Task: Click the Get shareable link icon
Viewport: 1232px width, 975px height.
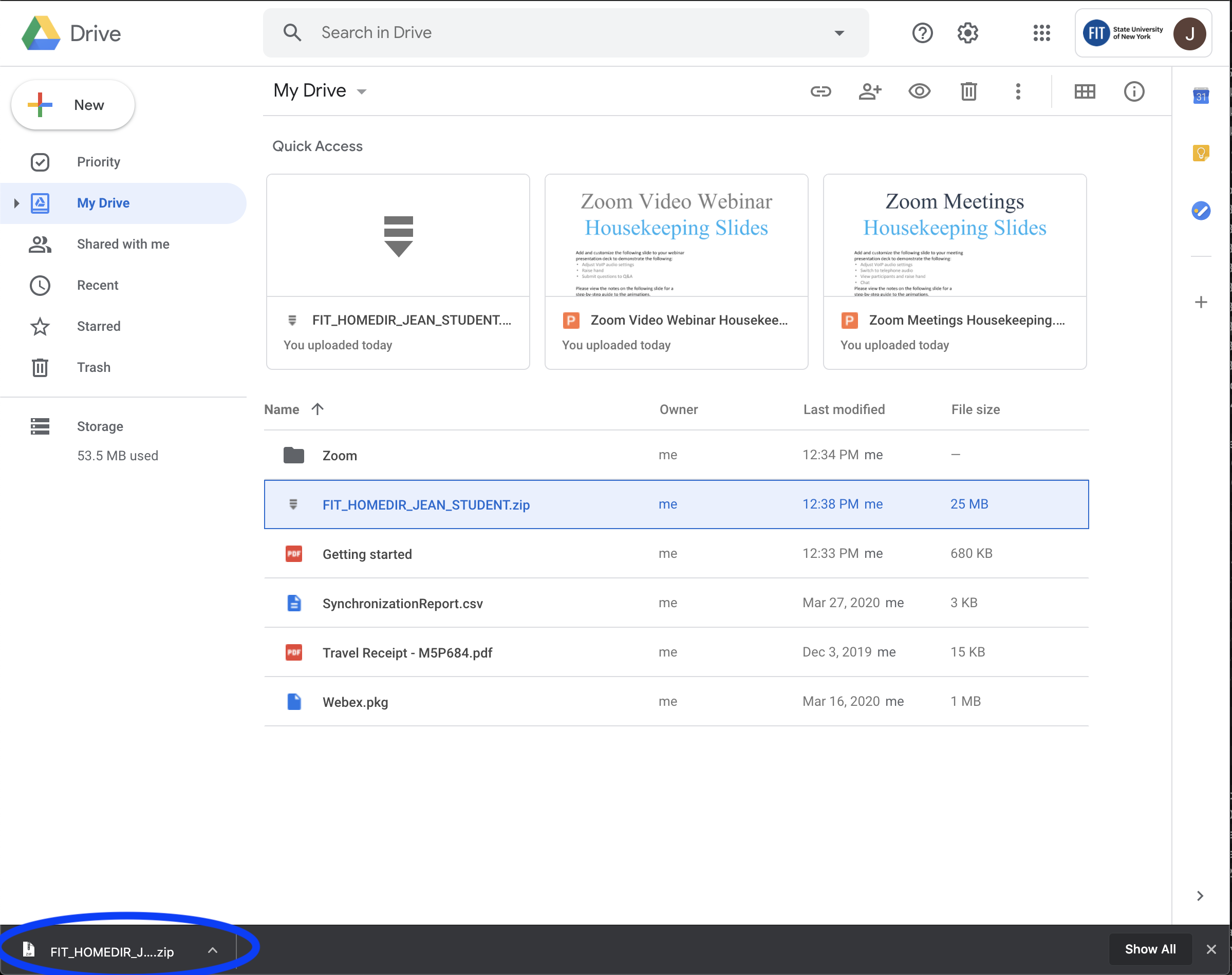Action: [x=820, y=91]
